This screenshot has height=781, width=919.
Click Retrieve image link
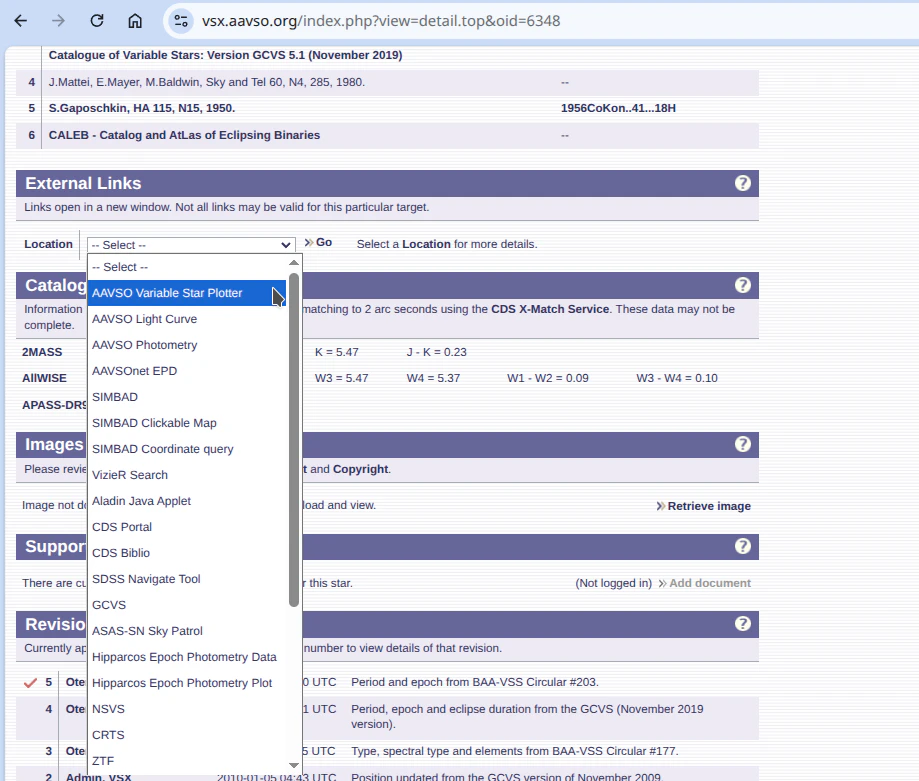pos(703,506)
